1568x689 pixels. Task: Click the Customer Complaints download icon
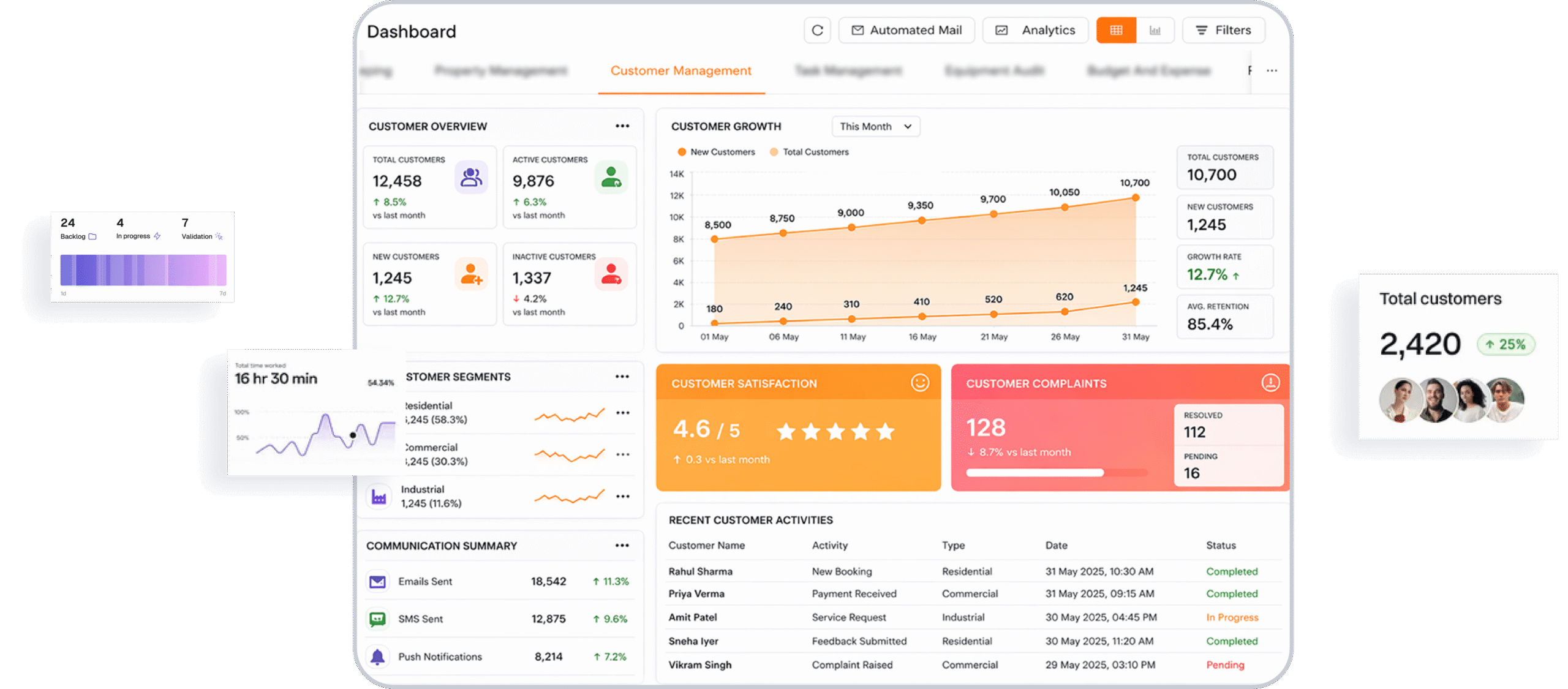pyautogui.click(x=1270, y=383)
